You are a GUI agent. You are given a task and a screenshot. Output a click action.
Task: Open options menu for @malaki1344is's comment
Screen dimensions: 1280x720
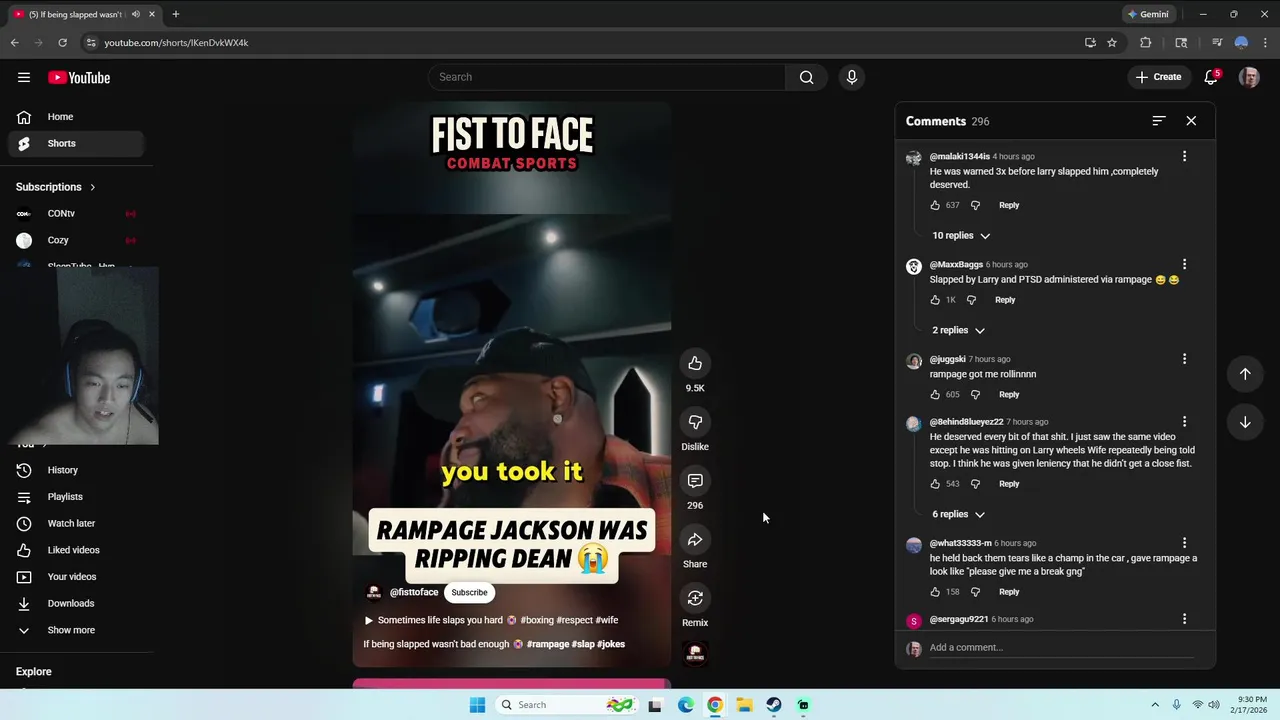coord(1184,156)
